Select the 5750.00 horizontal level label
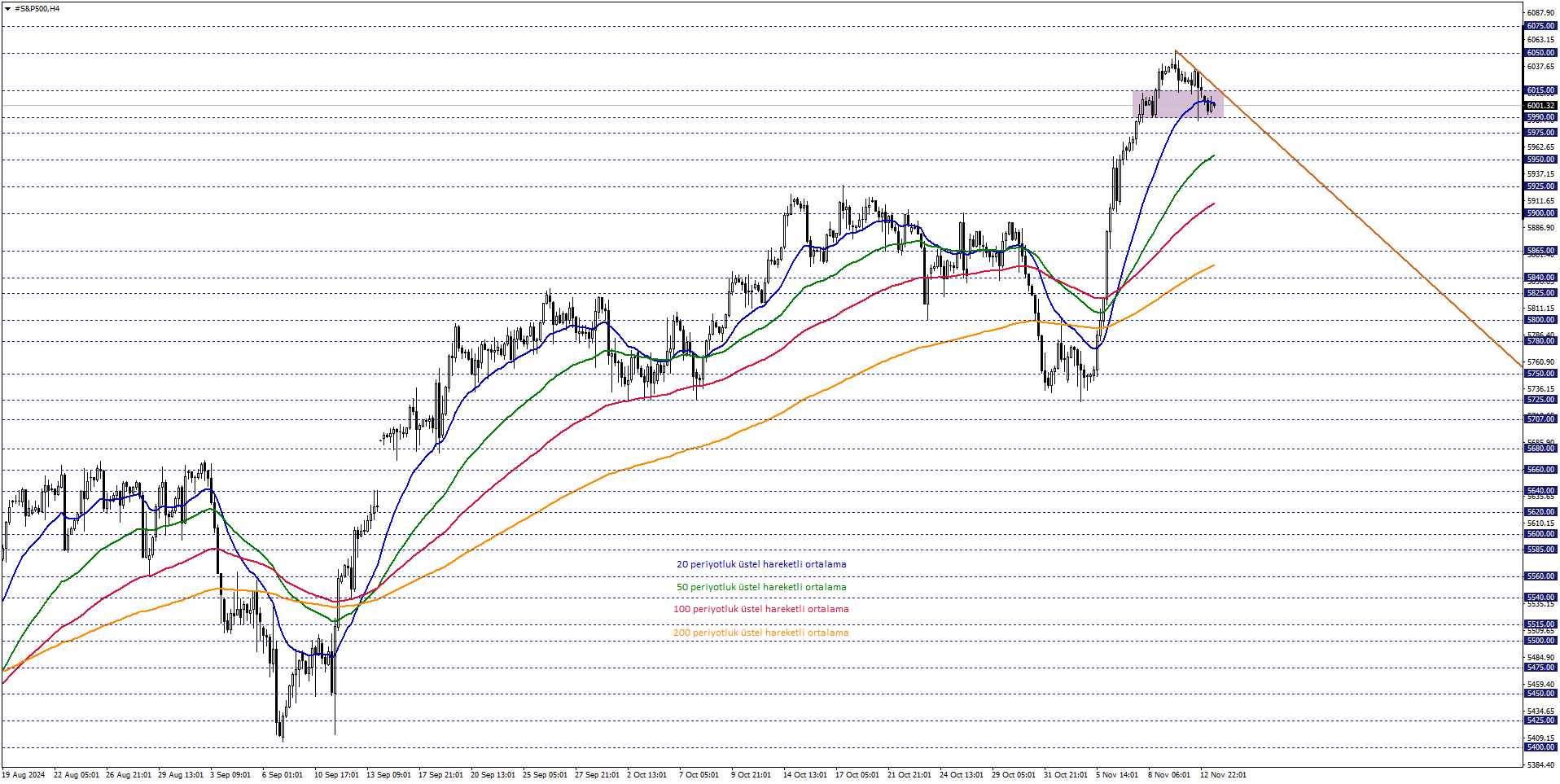This screenshot has height=784, width=1560. (1540, 374)
